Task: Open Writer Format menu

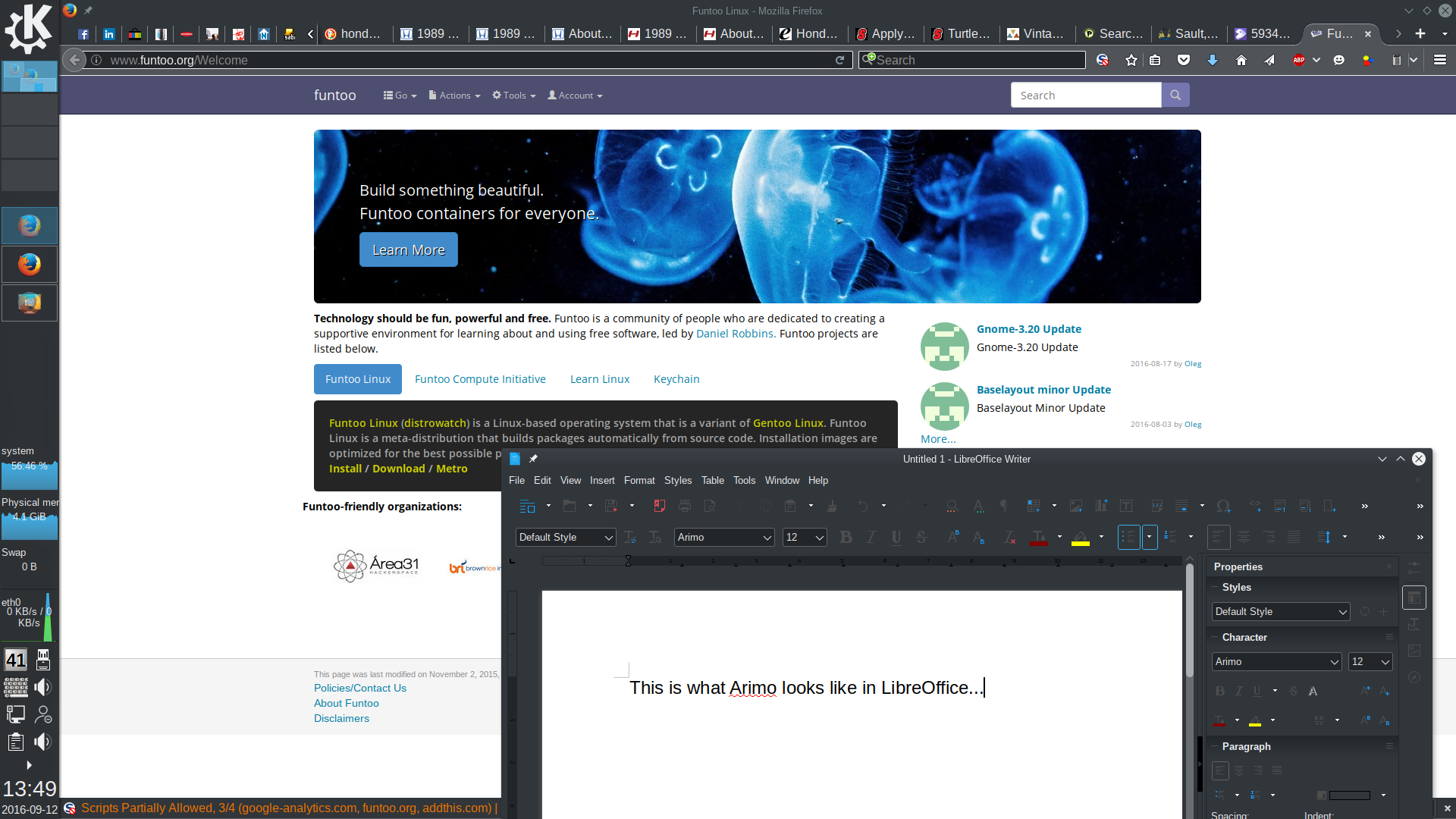Action: click(639, 481)
